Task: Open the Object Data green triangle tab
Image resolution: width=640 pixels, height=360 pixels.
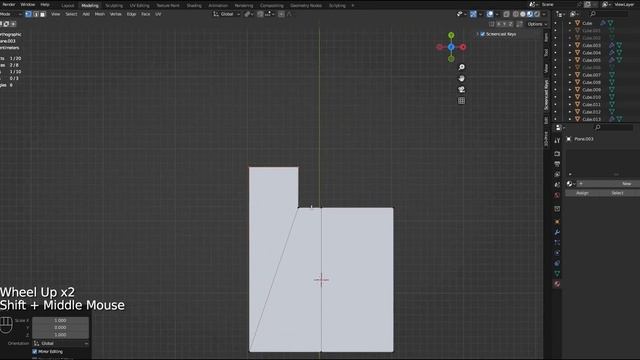Action: point(557,273)
